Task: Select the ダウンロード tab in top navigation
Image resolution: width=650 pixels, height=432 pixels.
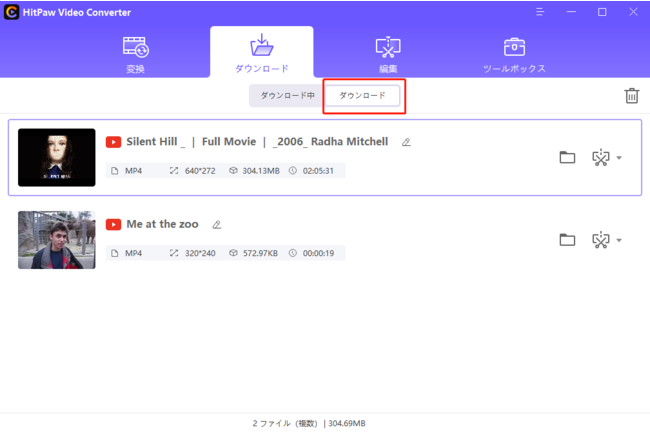Action: [261, 54]
